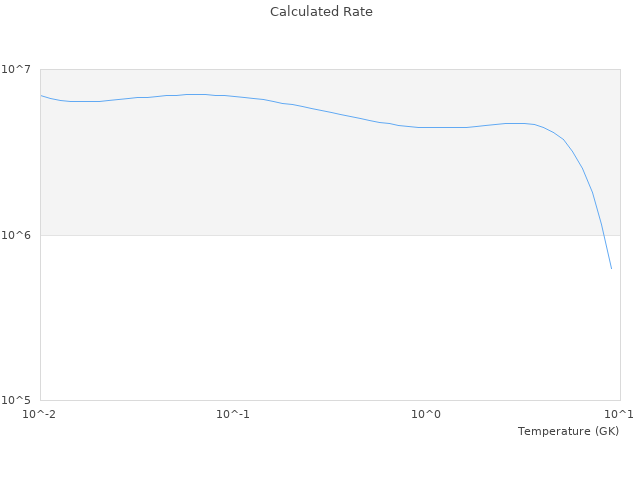
Task: Select the lowest end point of blue curve
Action: coord(611,268)
